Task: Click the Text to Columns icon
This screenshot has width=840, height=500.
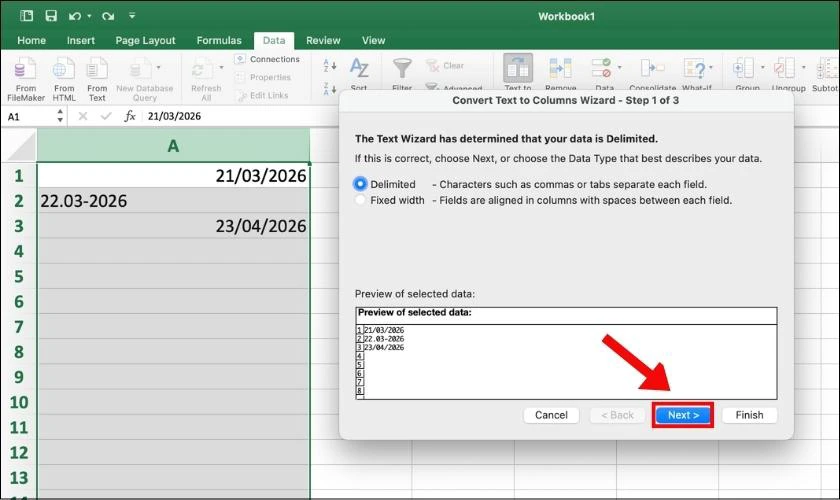Action: click(x=518, y=70)
